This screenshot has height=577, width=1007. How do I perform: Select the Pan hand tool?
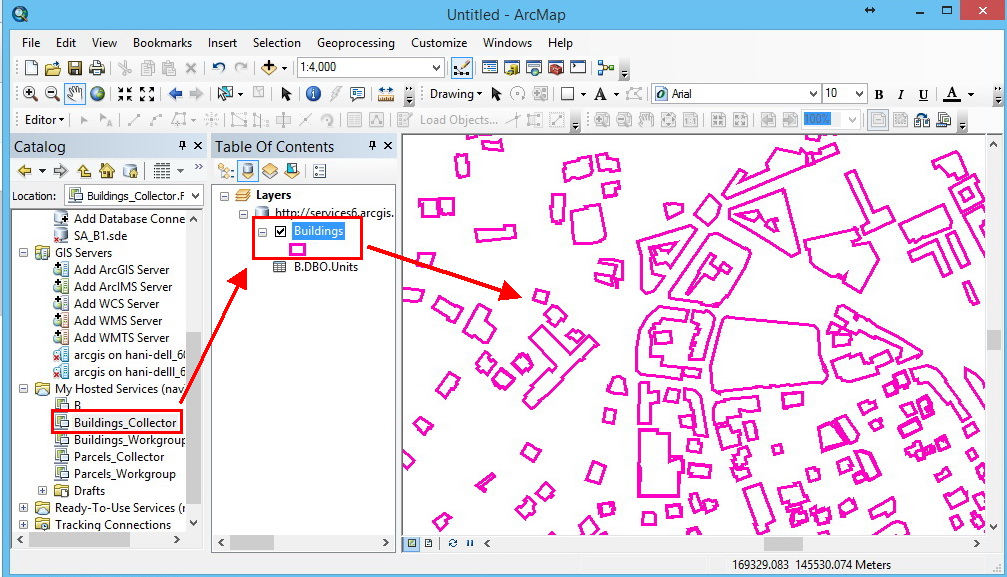(74, 94)
